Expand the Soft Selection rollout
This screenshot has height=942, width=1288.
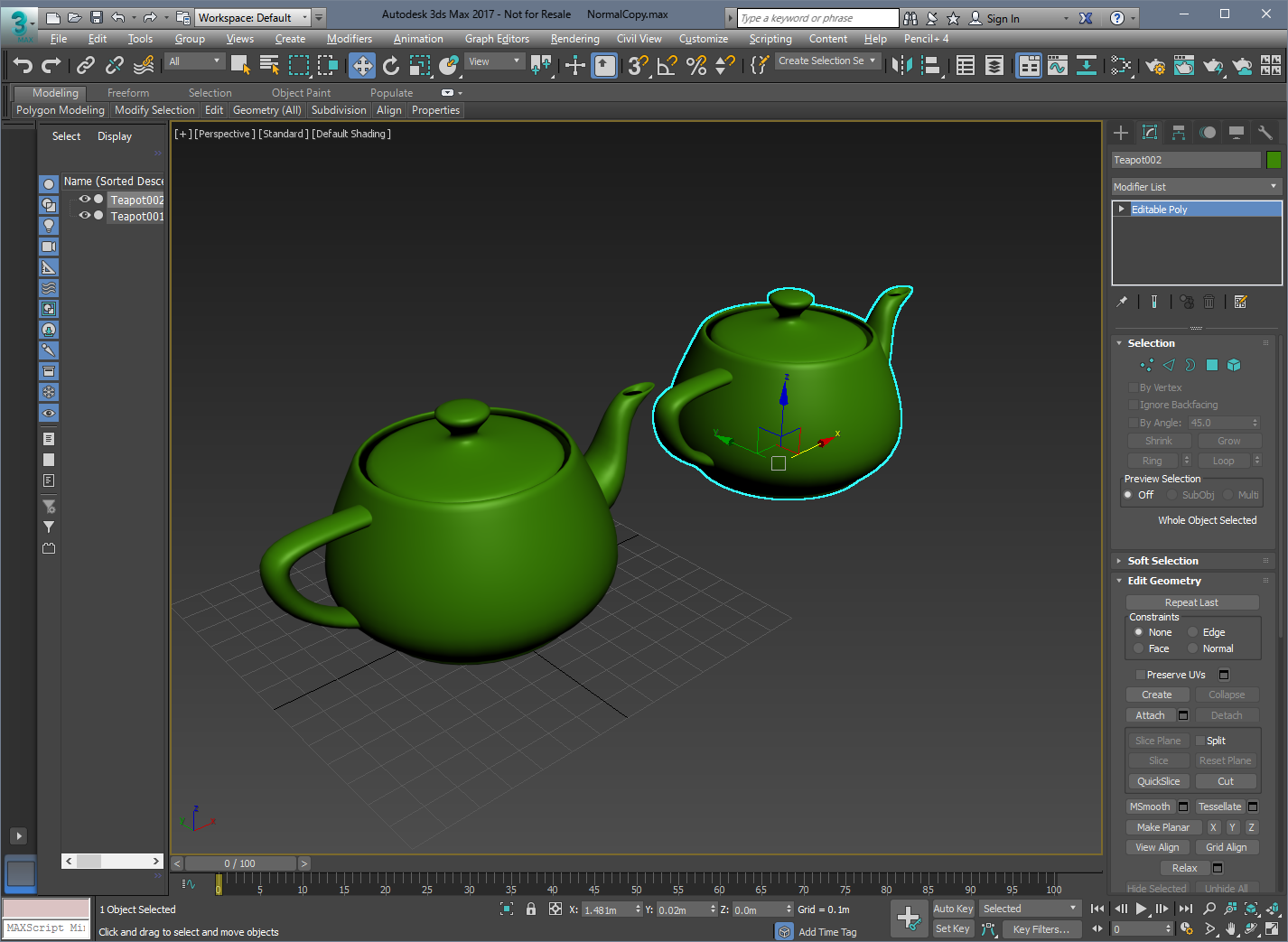[1162, 561]
